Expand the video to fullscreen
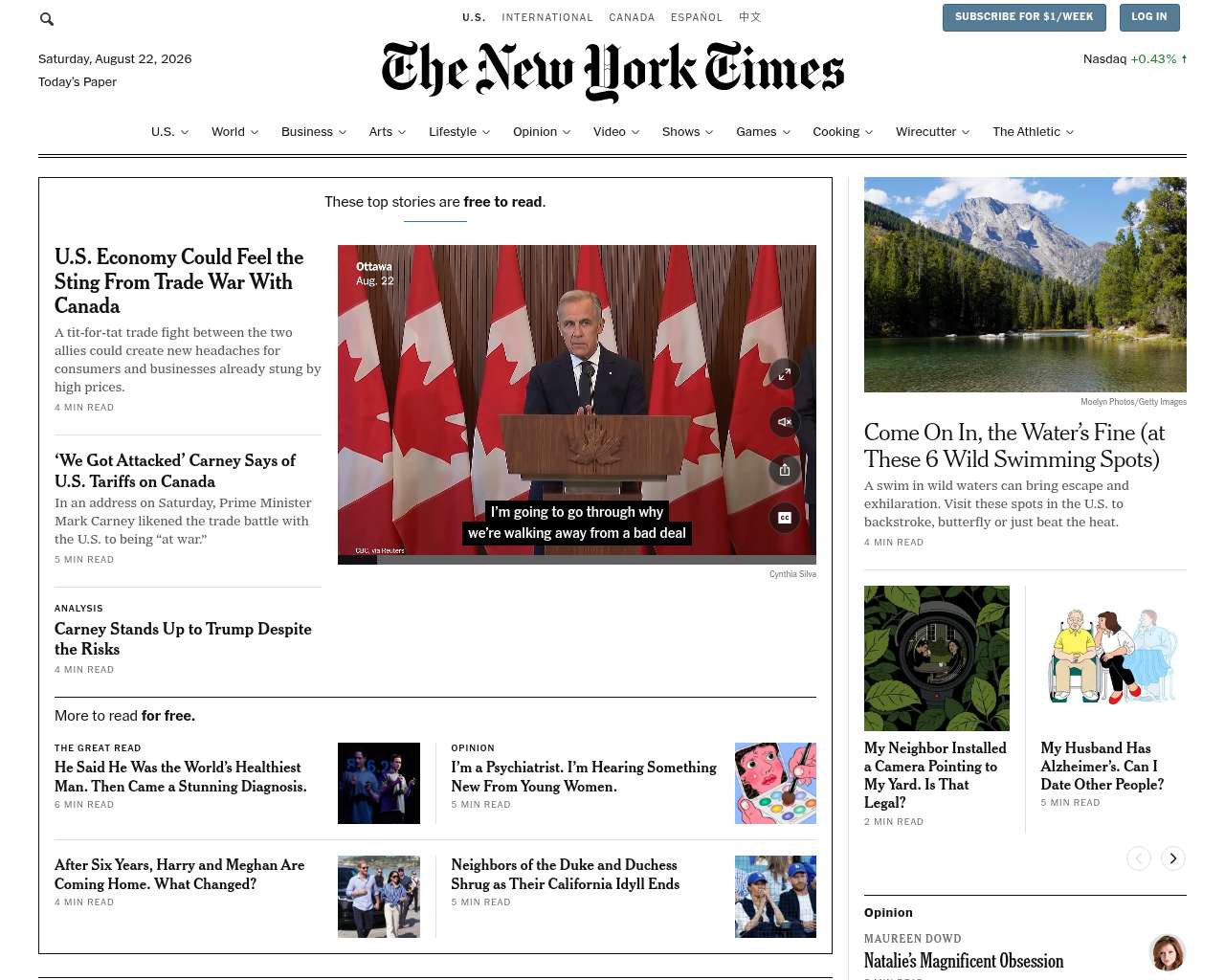The height and width of the screenshot is (980, 1225). click(784, 374)
